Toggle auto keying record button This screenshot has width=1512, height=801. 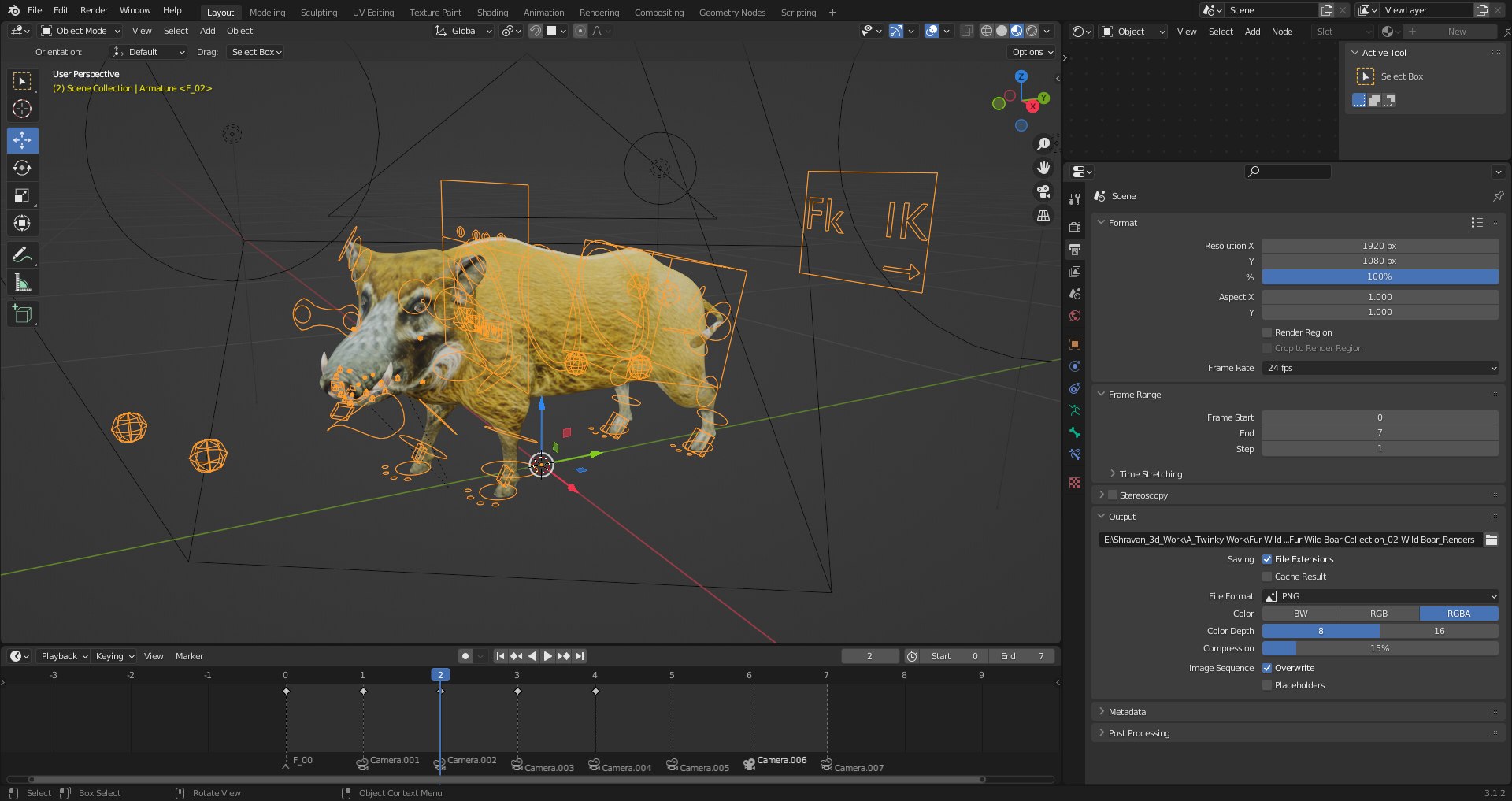click(x=465, y=656)
